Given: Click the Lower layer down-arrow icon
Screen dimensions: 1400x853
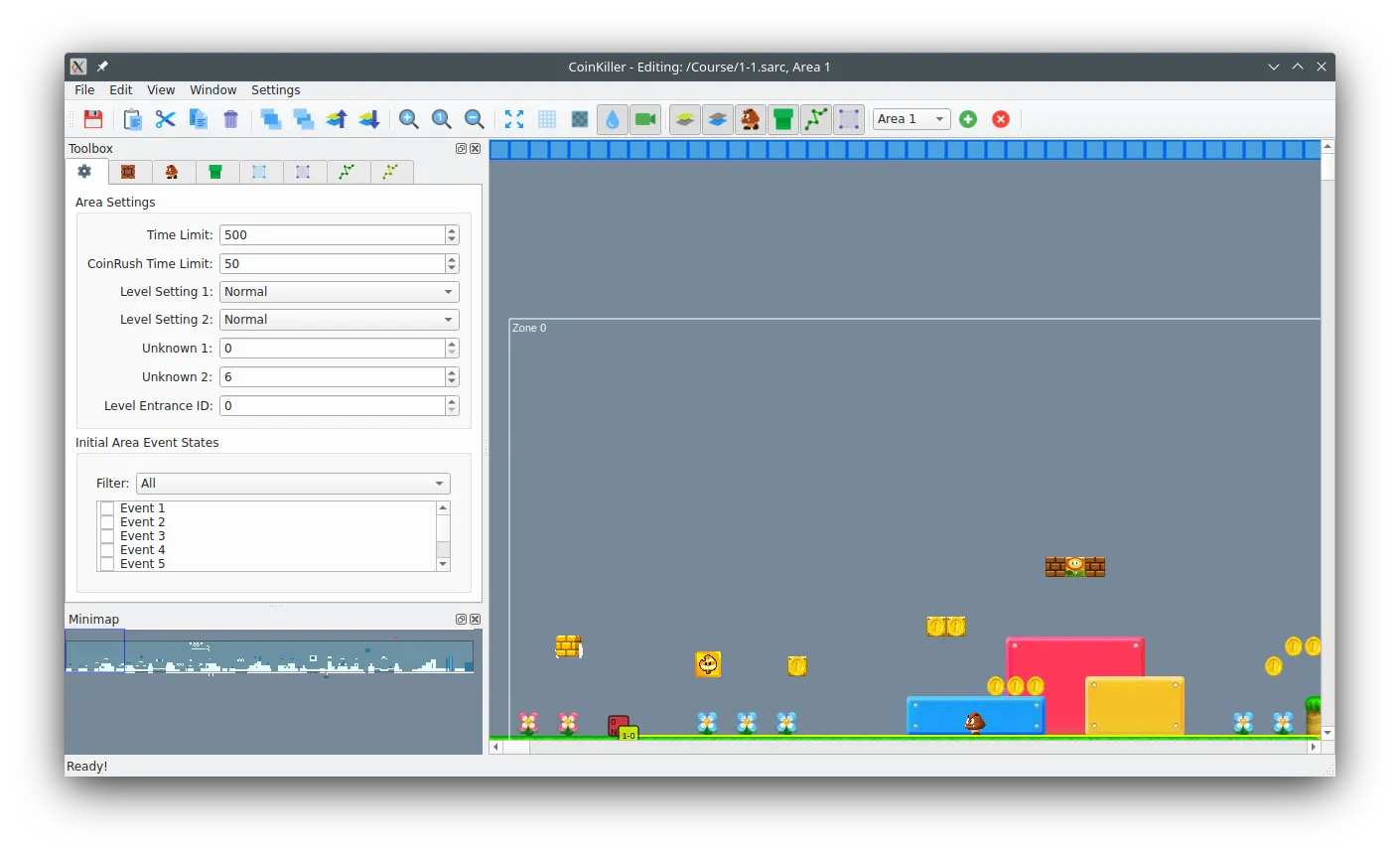Looking at the screenshot, I should pos(369,119).
